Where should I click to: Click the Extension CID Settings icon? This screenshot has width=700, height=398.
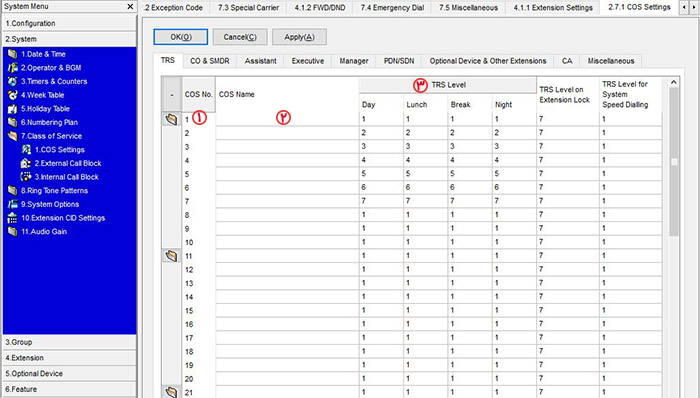[x=12, y=218]
